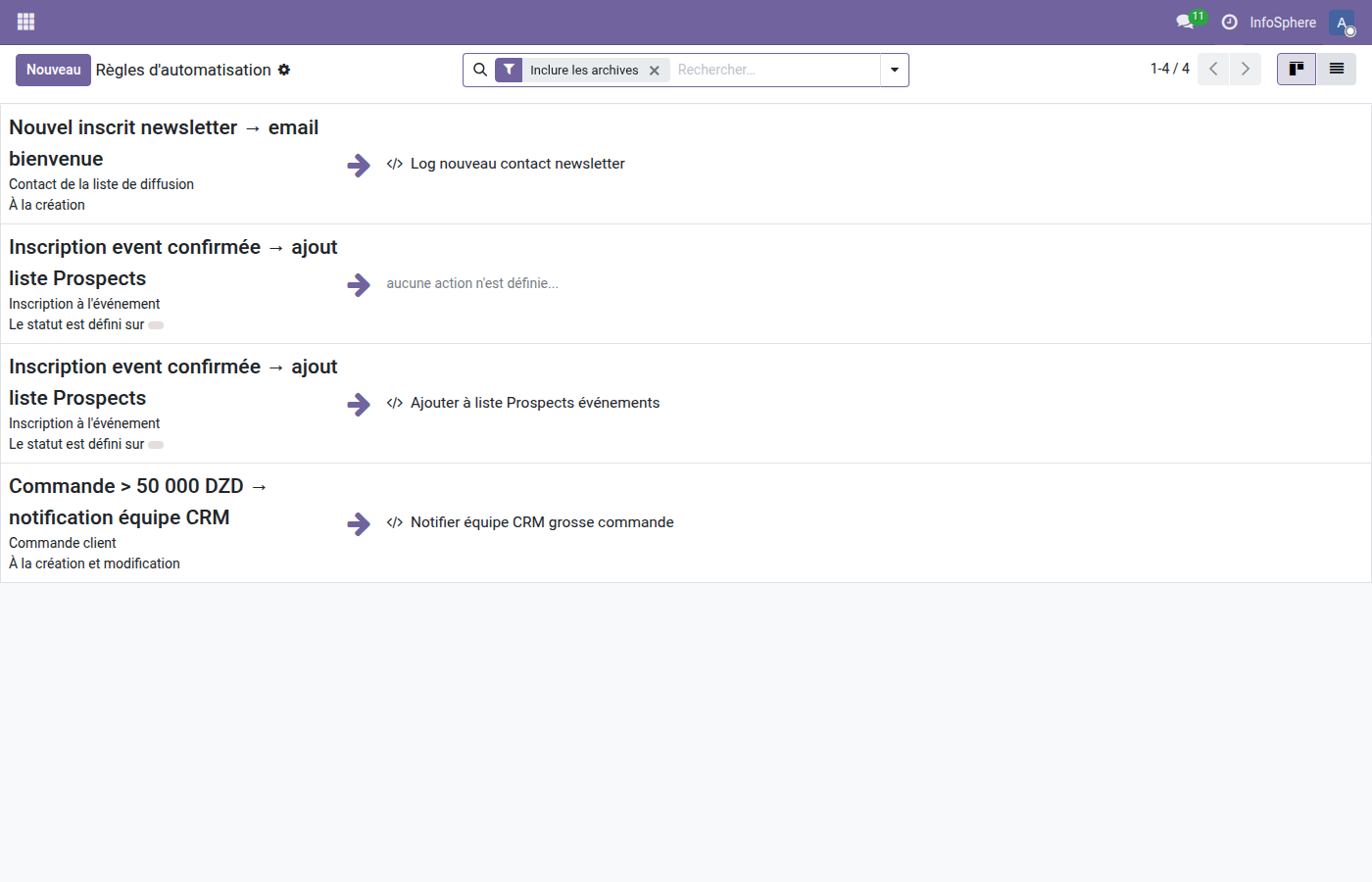Click the InfoSphere company name
This screenshot has width=1372, height=882.
(x=1282, y=22)
